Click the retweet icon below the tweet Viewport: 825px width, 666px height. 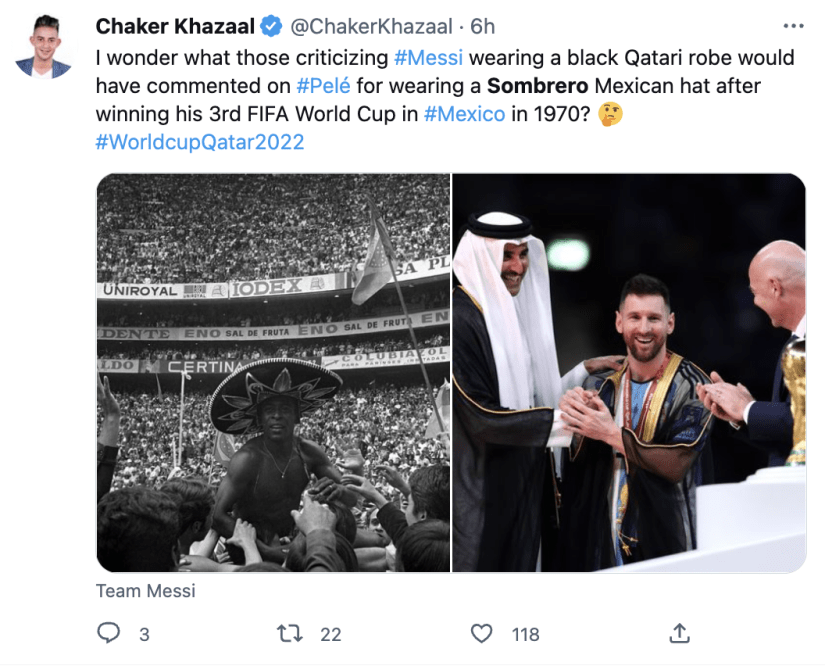(x=290, y=633)
